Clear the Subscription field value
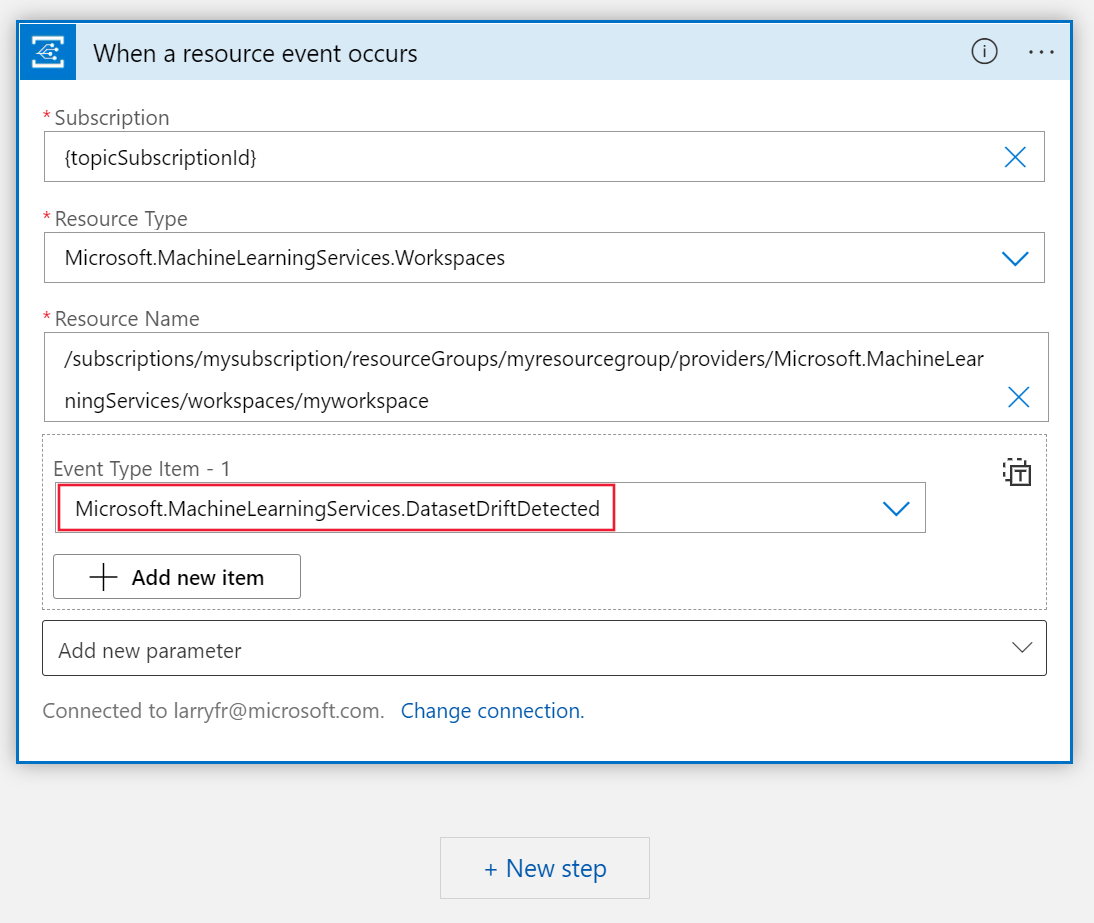Screen dimensions: 1094x923 tap(1015, 157)
